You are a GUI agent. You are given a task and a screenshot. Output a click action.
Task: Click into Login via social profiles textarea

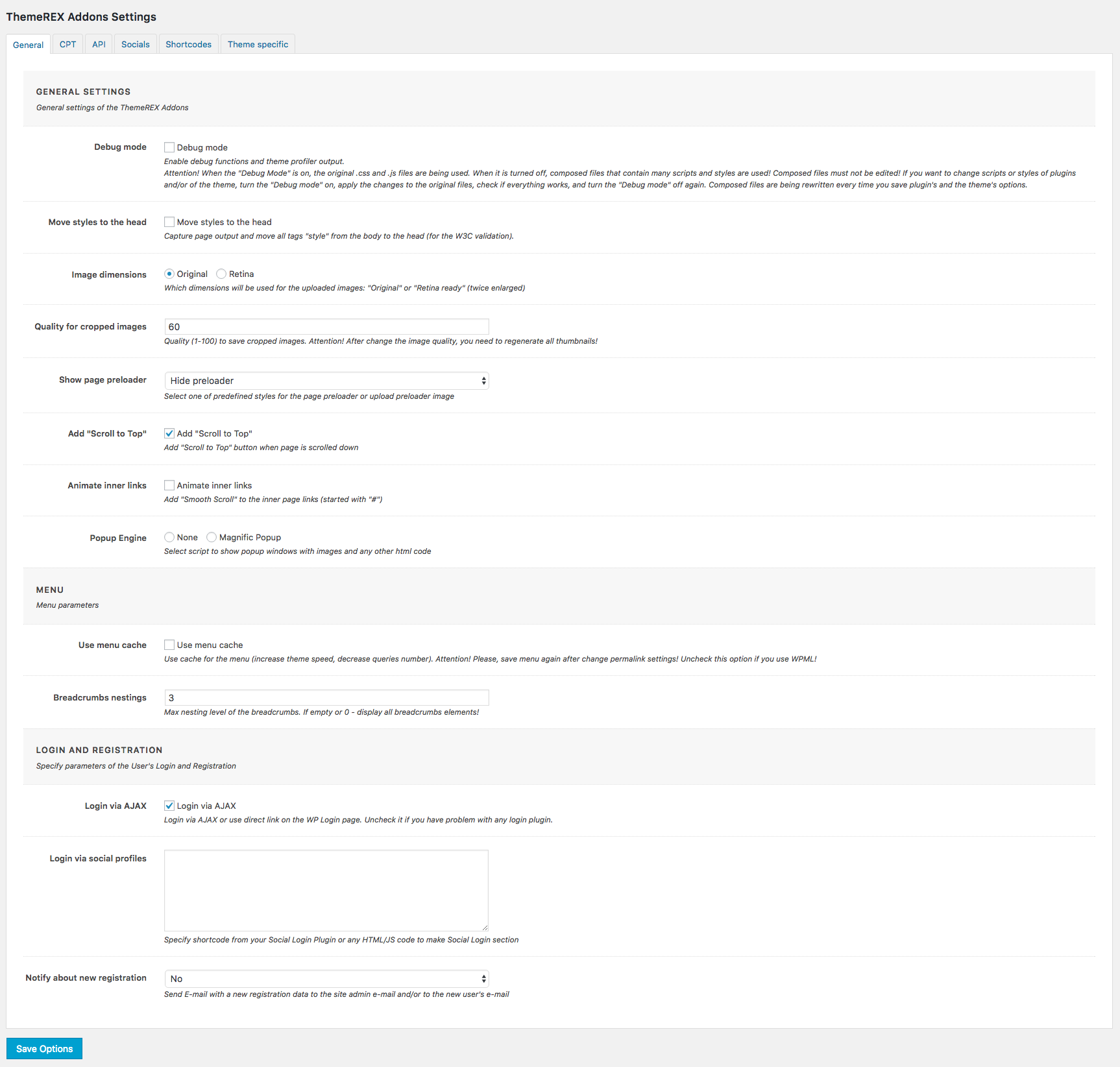pyautogui.click(x=326, y=891)
